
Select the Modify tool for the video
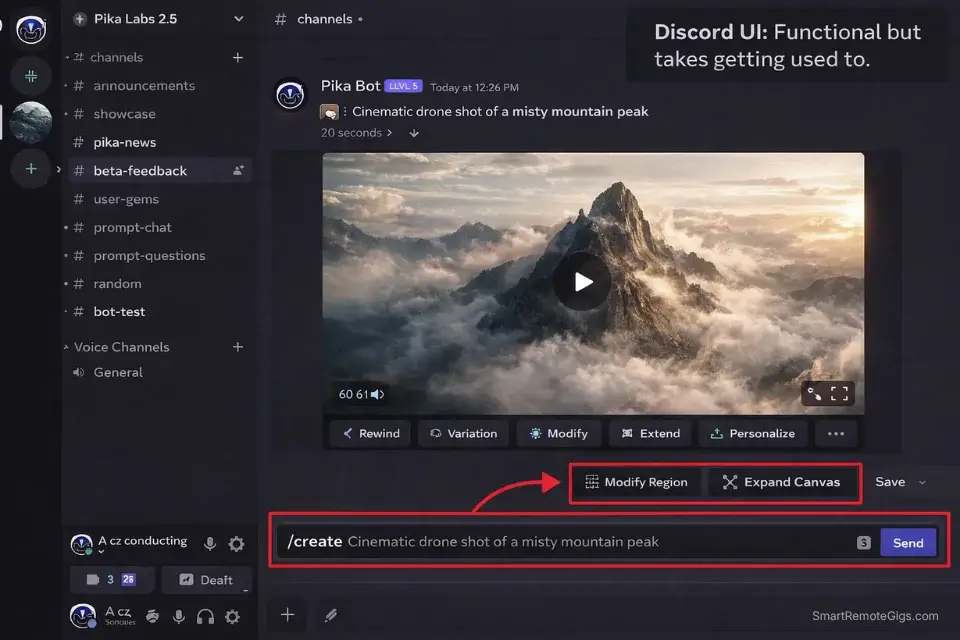[558, 433]
